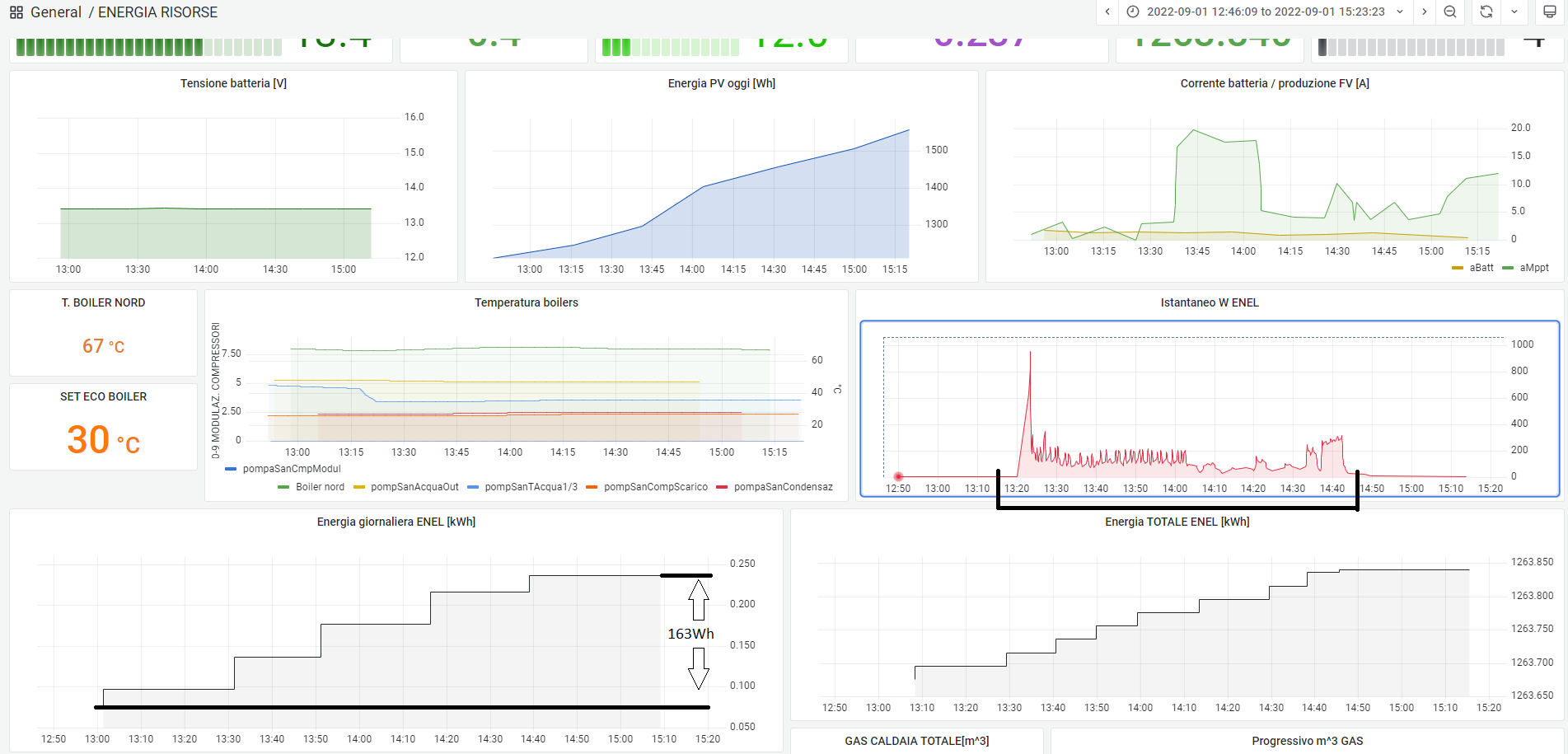The height and width of the screenshot is (754, 1568).
Task: Open SET ECO BOILER panel title menu
Action: [103, 396]
